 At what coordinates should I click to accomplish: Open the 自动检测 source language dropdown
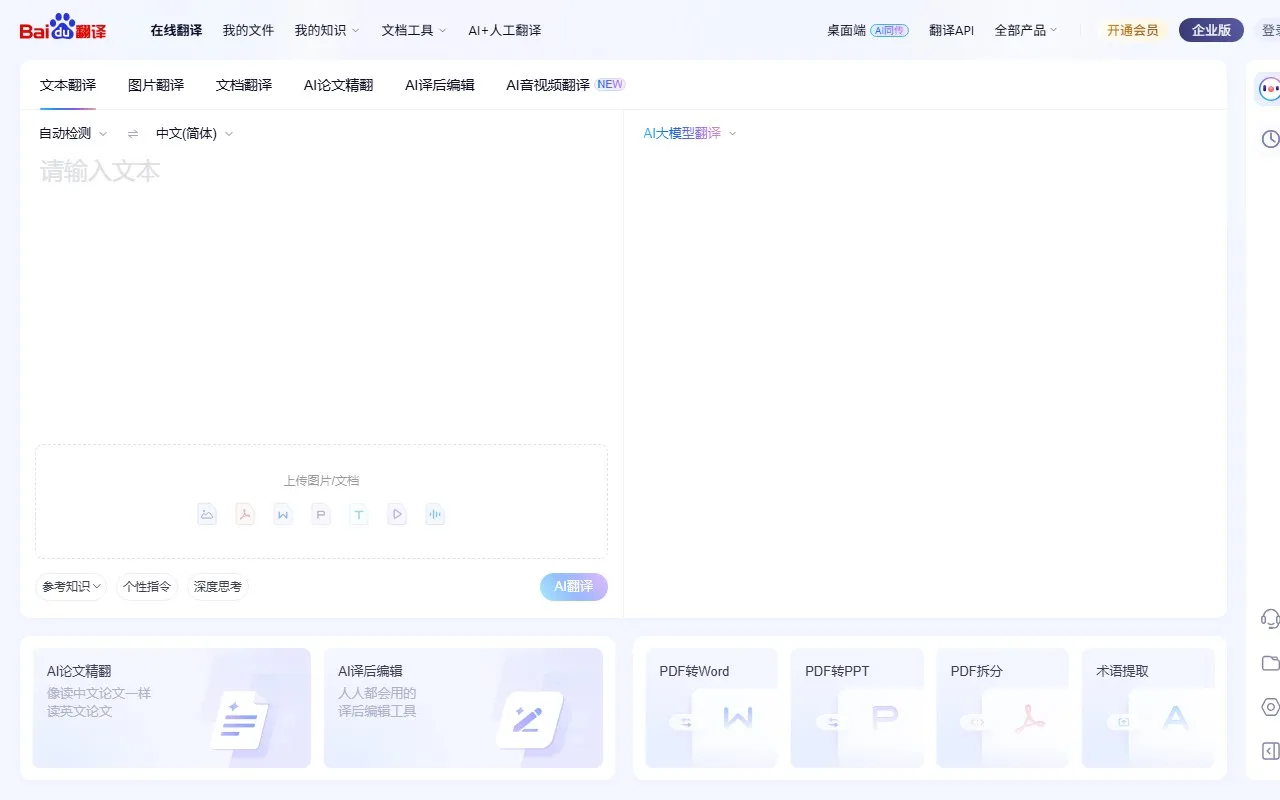coord(70,133)
